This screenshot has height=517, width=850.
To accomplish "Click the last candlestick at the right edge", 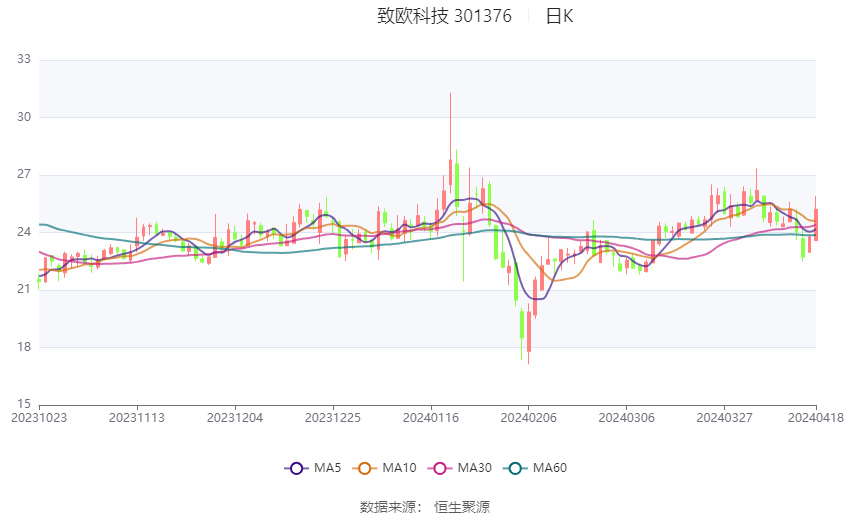I will 815,219.
